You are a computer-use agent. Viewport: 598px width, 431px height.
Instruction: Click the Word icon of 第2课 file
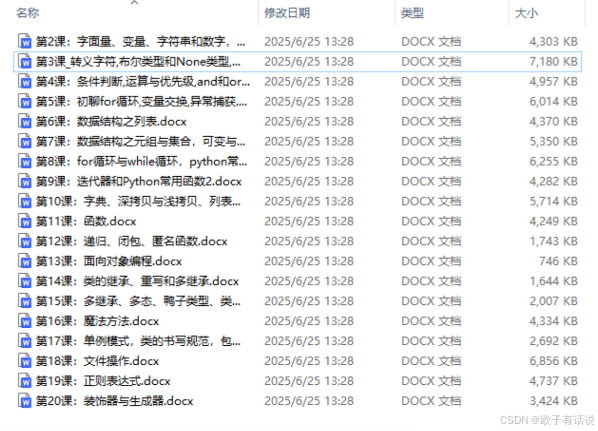tap(24, 42)
